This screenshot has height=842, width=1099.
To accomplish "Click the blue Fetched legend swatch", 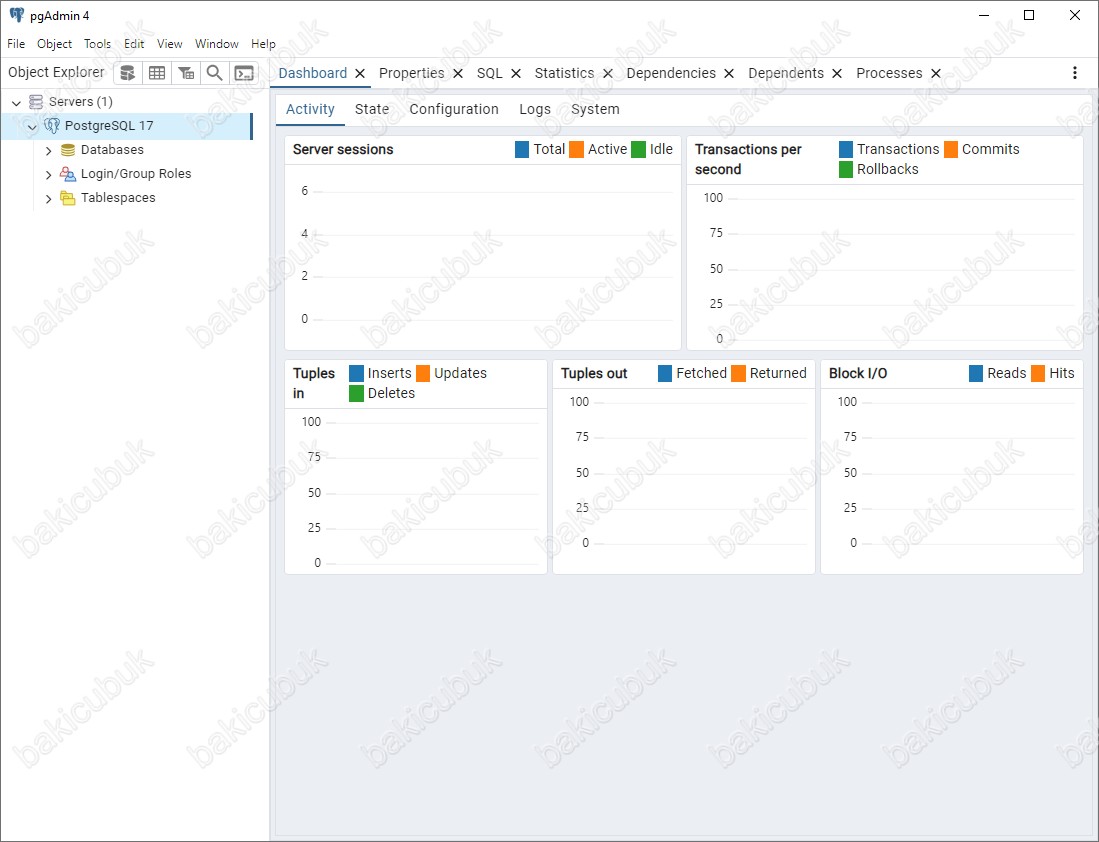I will [665, 374].
